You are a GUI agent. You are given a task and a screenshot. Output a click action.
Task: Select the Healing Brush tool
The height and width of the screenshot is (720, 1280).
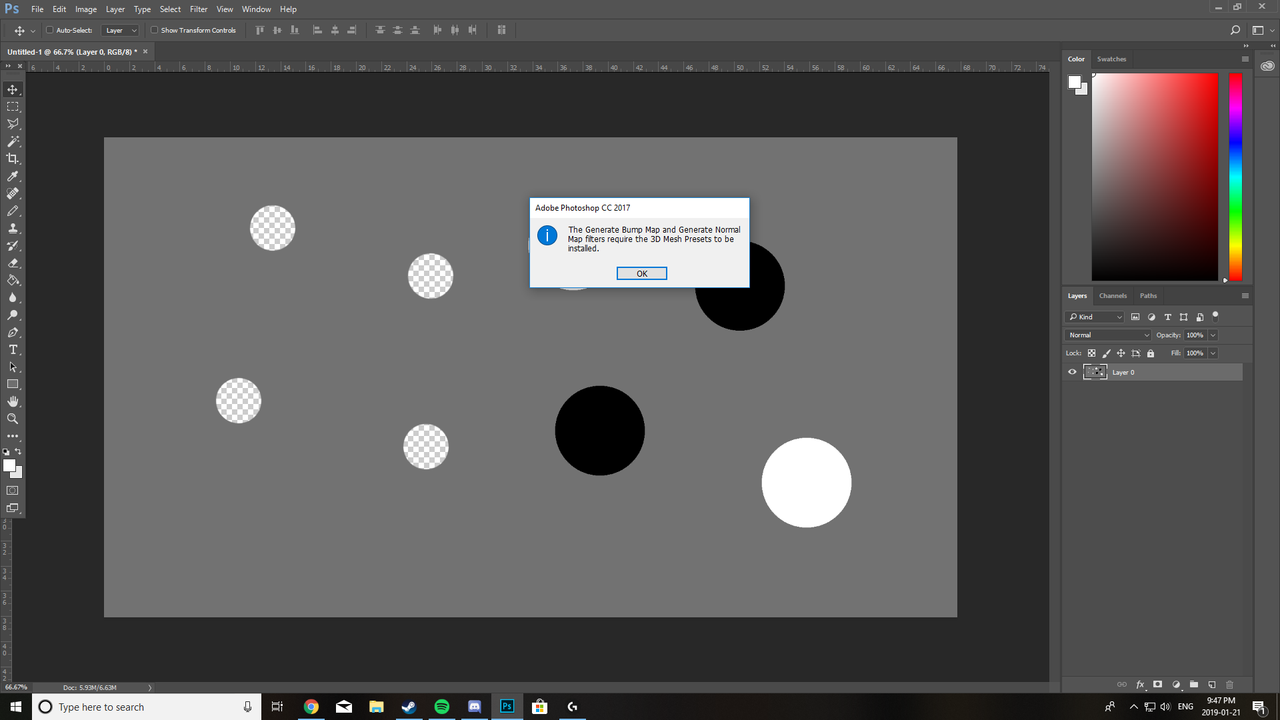(13, 193)
